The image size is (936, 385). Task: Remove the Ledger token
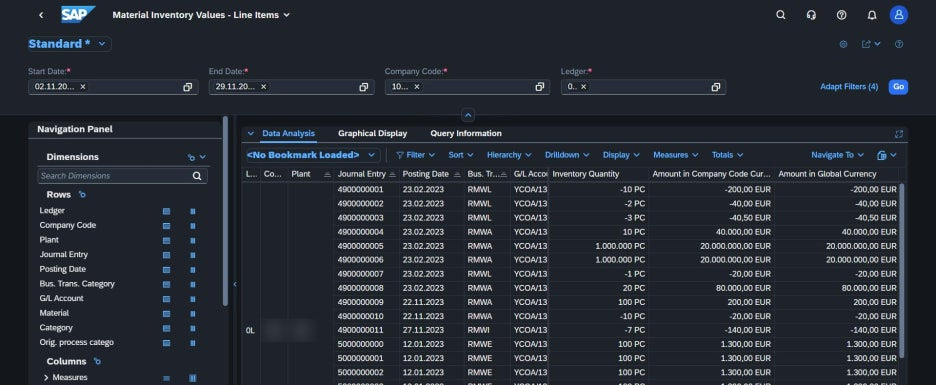click(x=583, y=87)
